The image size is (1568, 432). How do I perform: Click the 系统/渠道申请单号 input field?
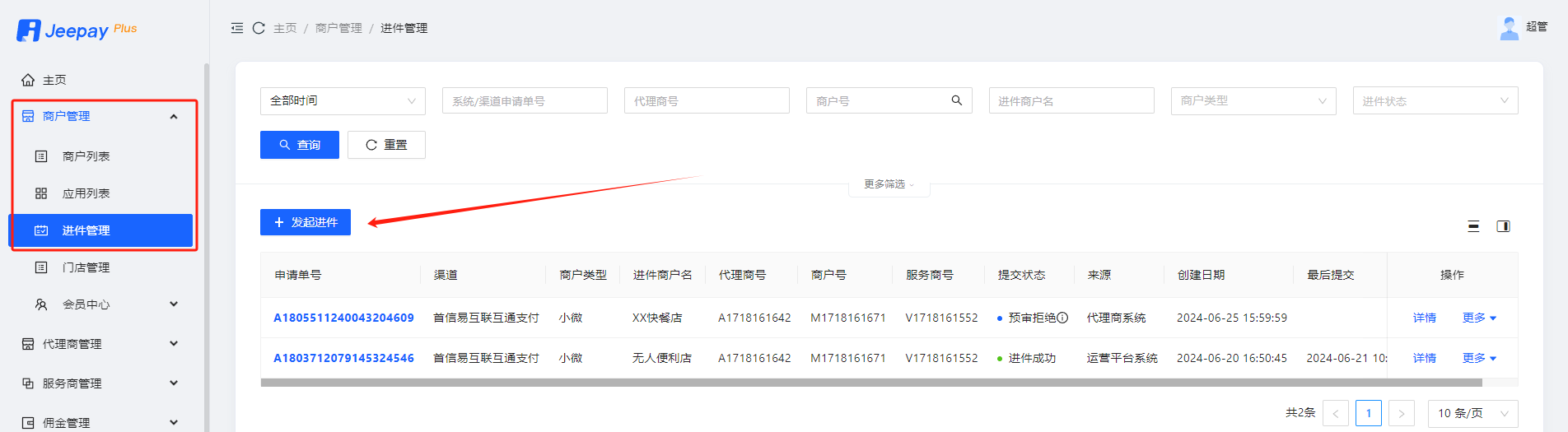525,100
